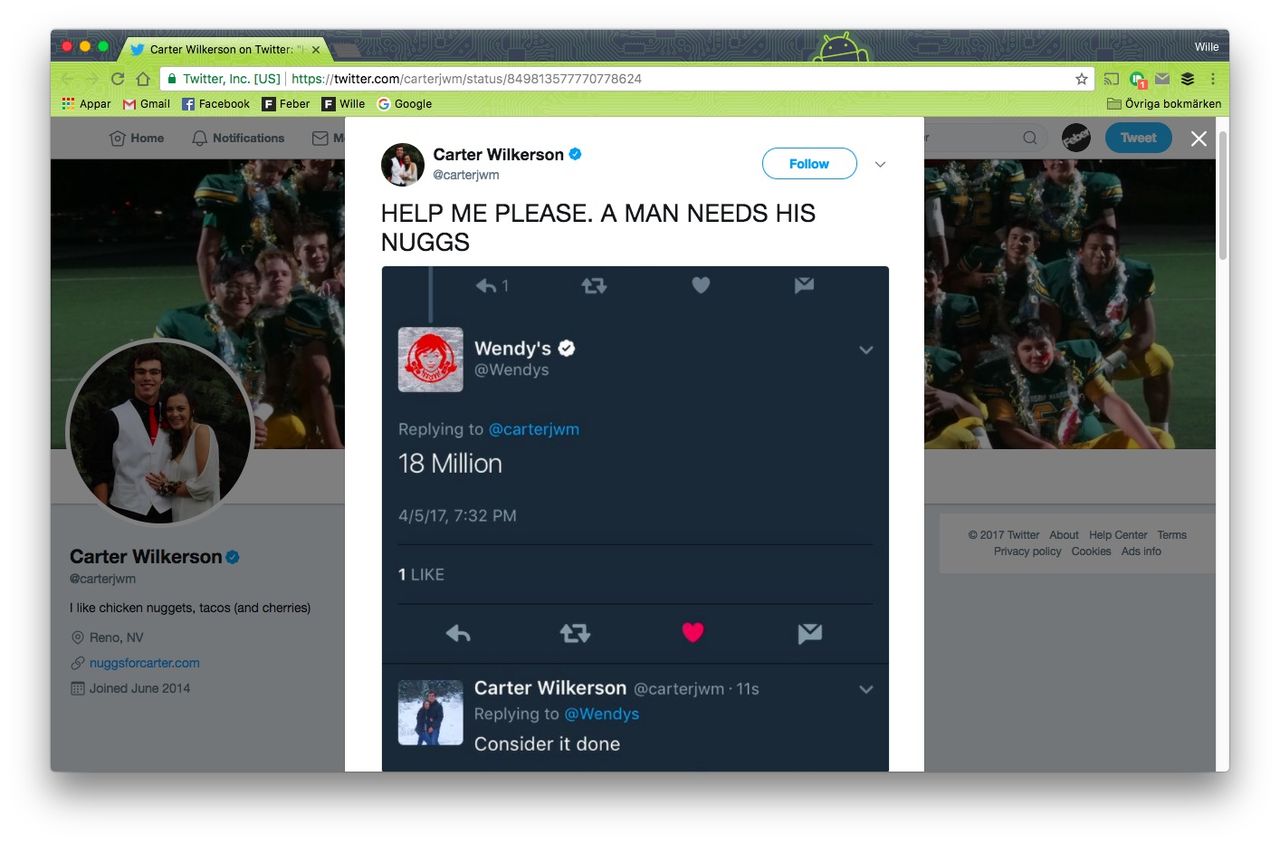Screen dimensions: 1280x844
Task: Open the Feber bookmark
Action: click(286, 104)
